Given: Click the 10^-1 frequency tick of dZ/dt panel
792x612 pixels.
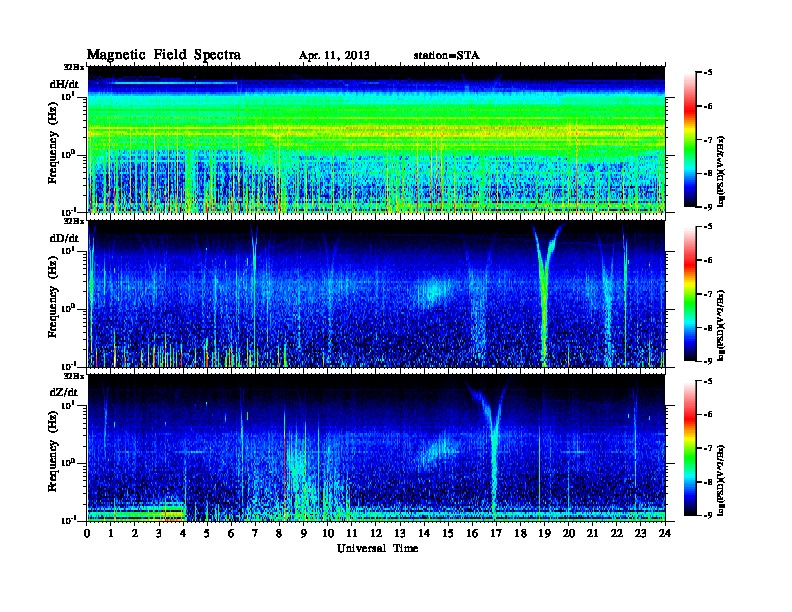Looking at the screenshot, I should (68, 520).
